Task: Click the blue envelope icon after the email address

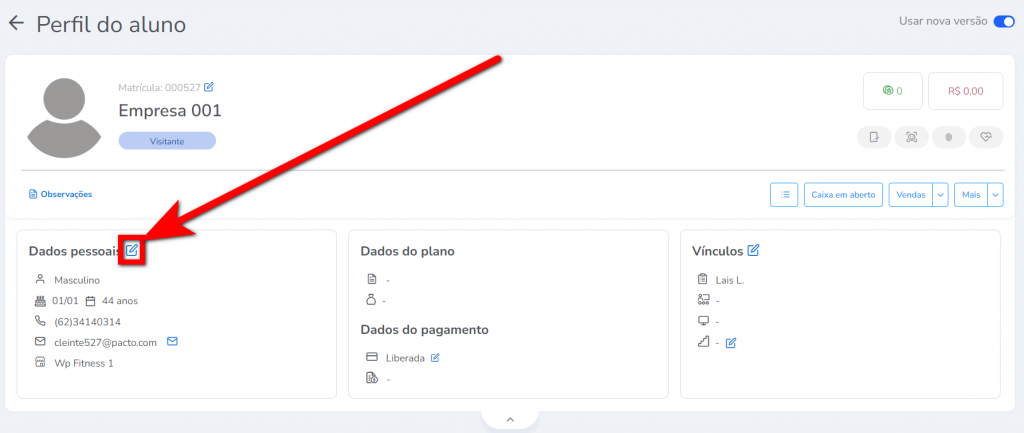Action: [172, 342]
